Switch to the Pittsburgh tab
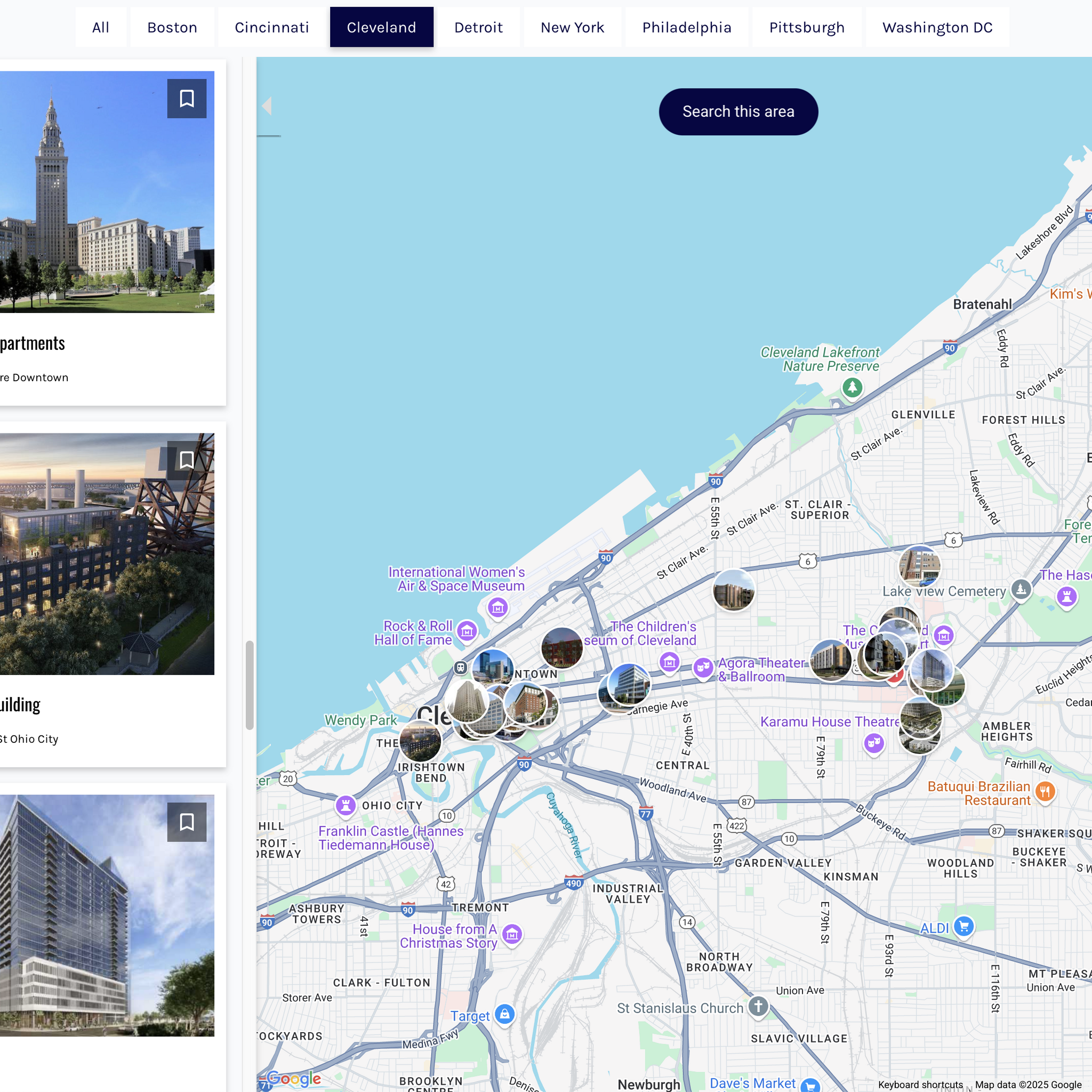1092x1092 pixels. click(x=807, y=27)
